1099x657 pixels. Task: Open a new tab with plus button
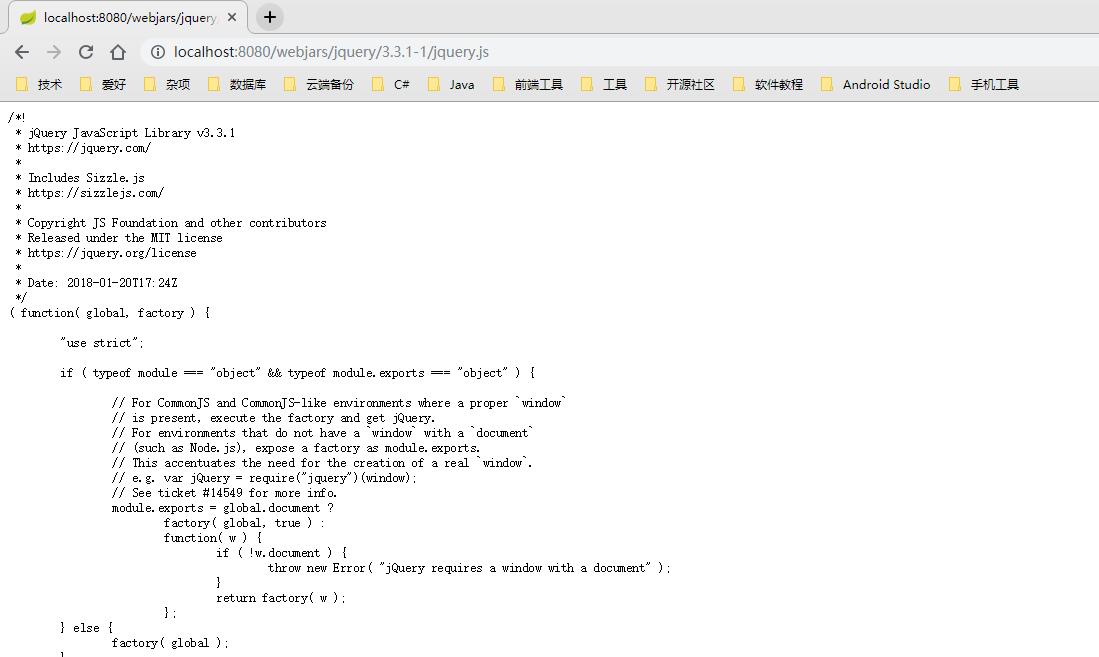click(270, 17)
